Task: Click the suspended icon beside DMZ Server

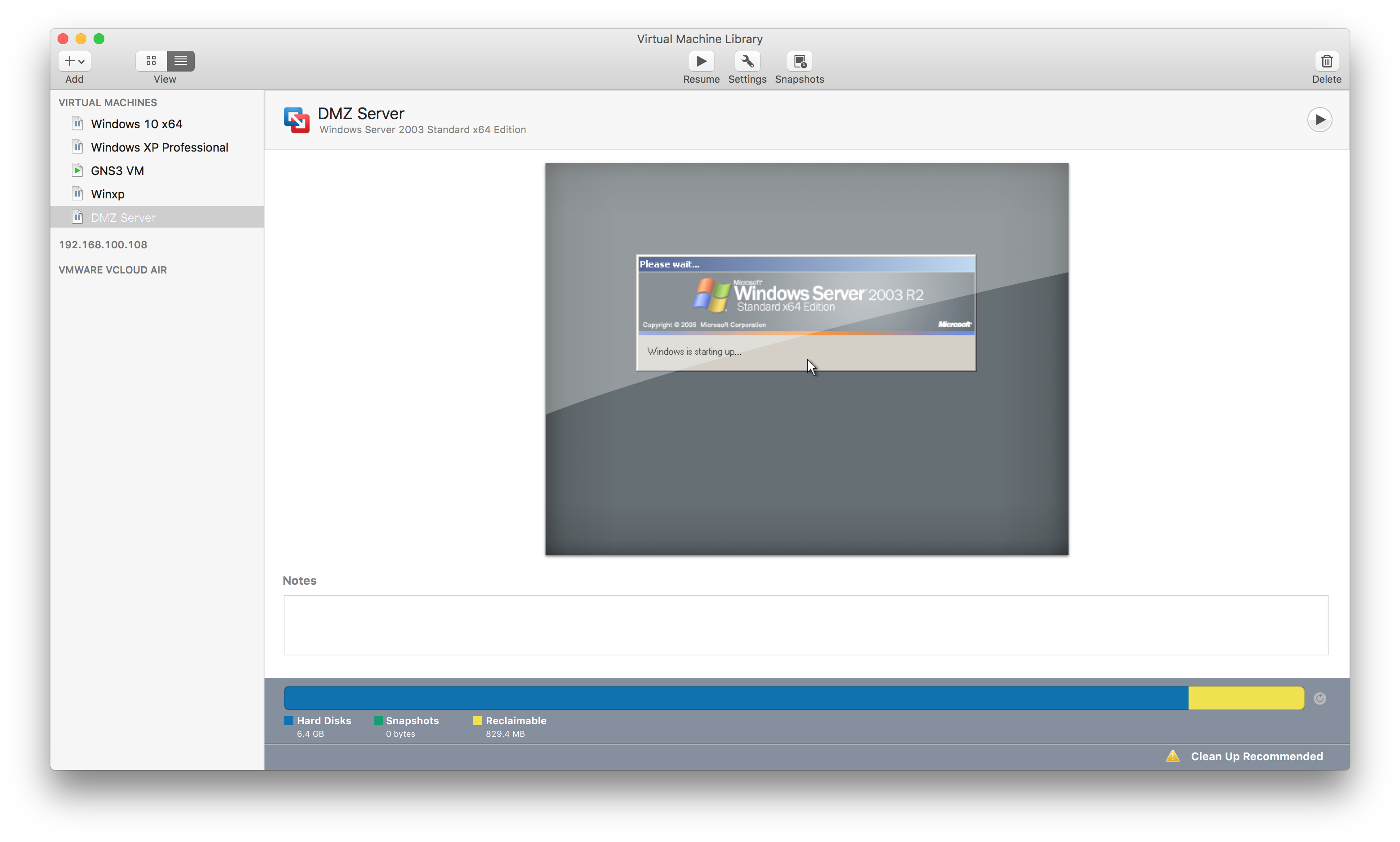Action: (x=78, y=217)
